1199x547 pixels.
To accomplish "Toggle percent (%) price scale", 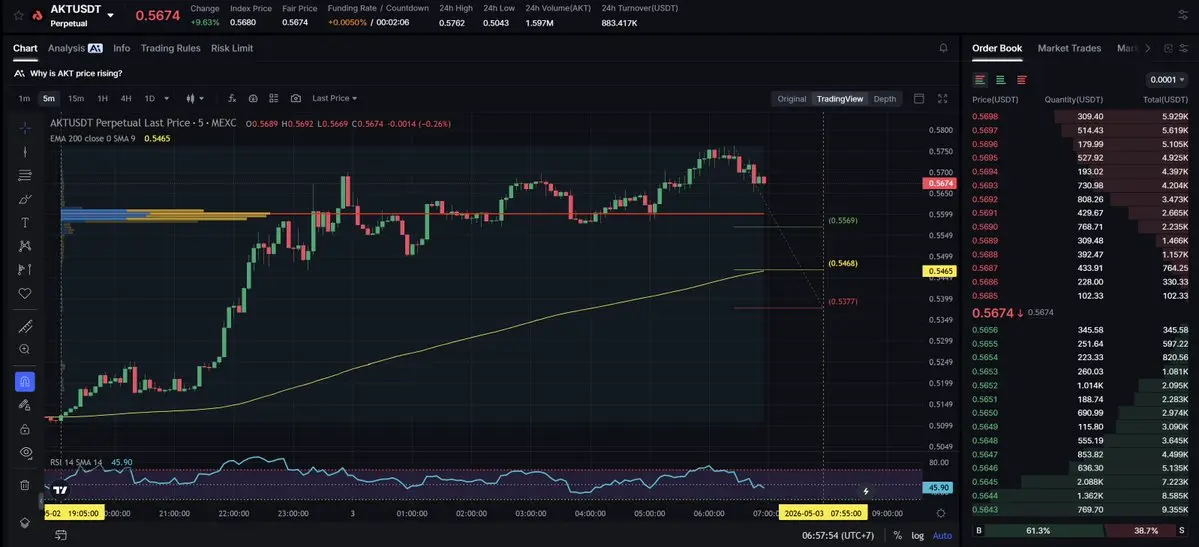I will coord(897,536).
